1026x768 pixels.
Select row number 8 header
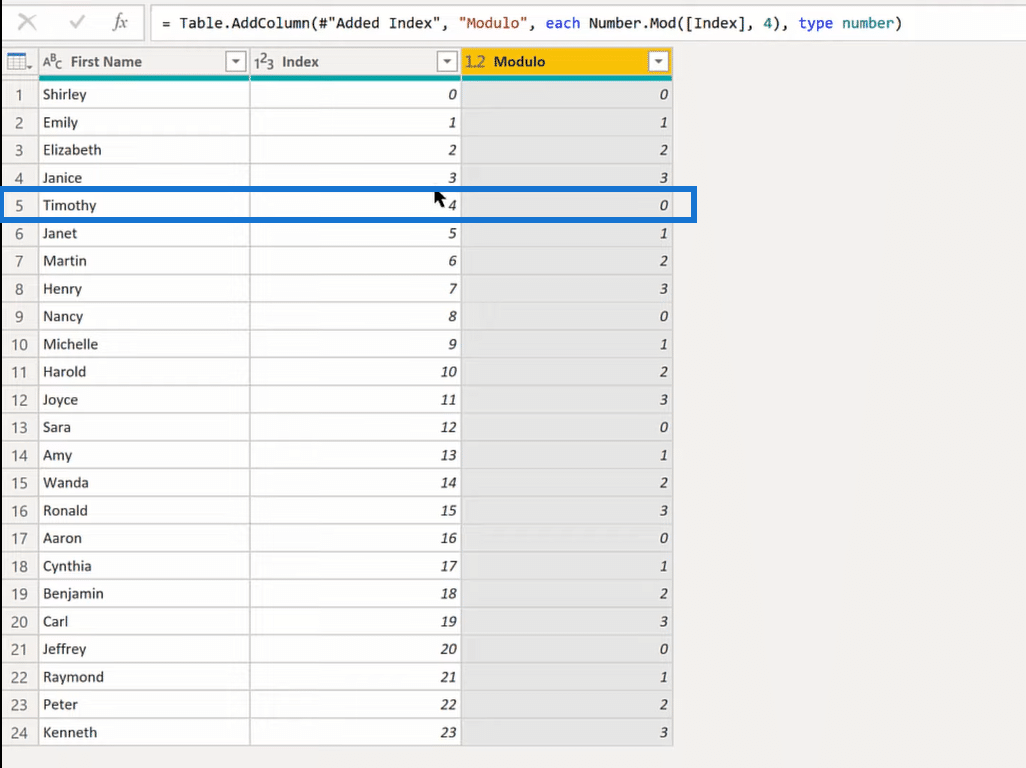(x=20, y=288)
